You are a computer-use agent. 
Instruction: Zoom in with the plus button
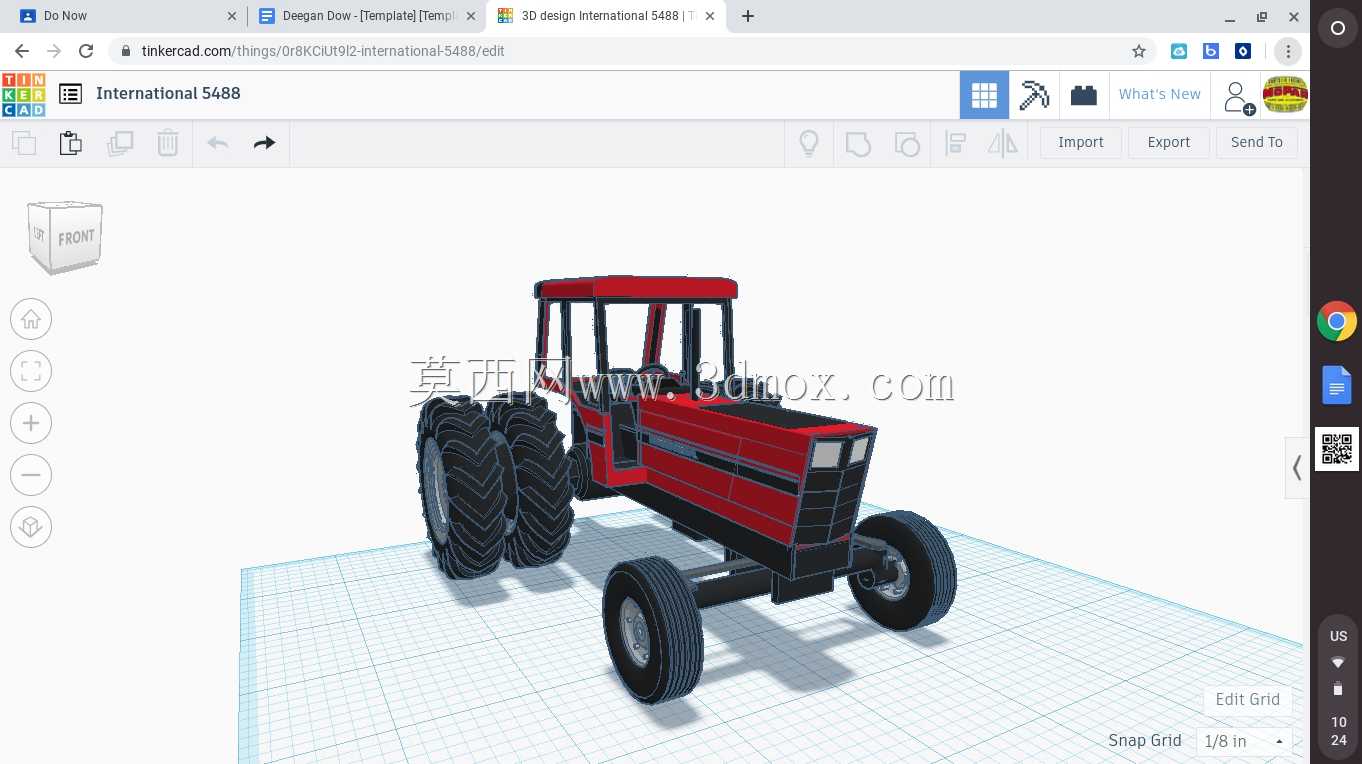click(x=31, y=423)
